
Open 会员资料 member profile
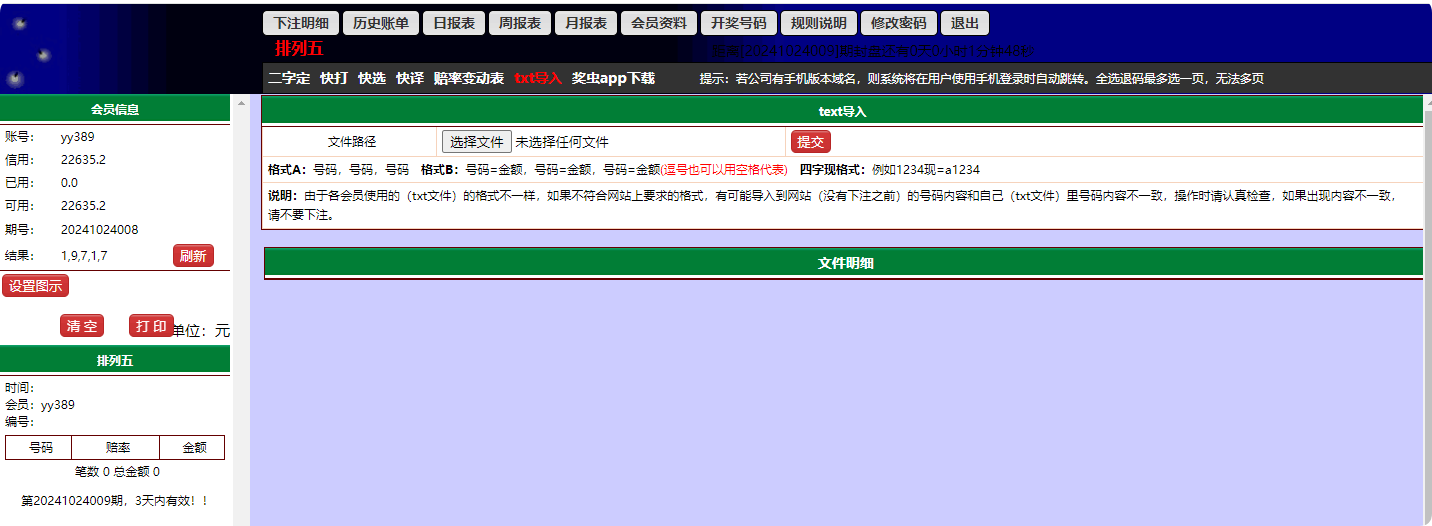tap(659, 23)
